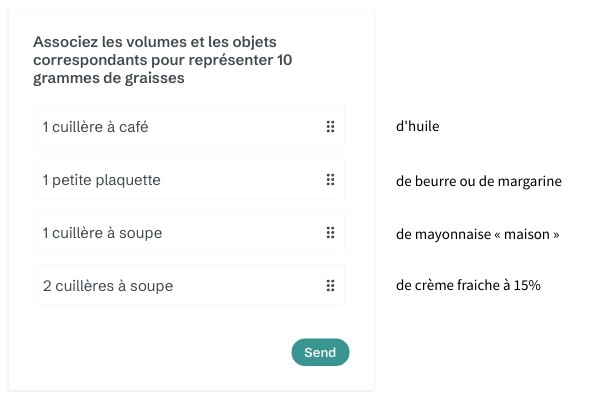
Task: Click the 'de crème fraîche à 15%' label
Action: tap(468, 286)
